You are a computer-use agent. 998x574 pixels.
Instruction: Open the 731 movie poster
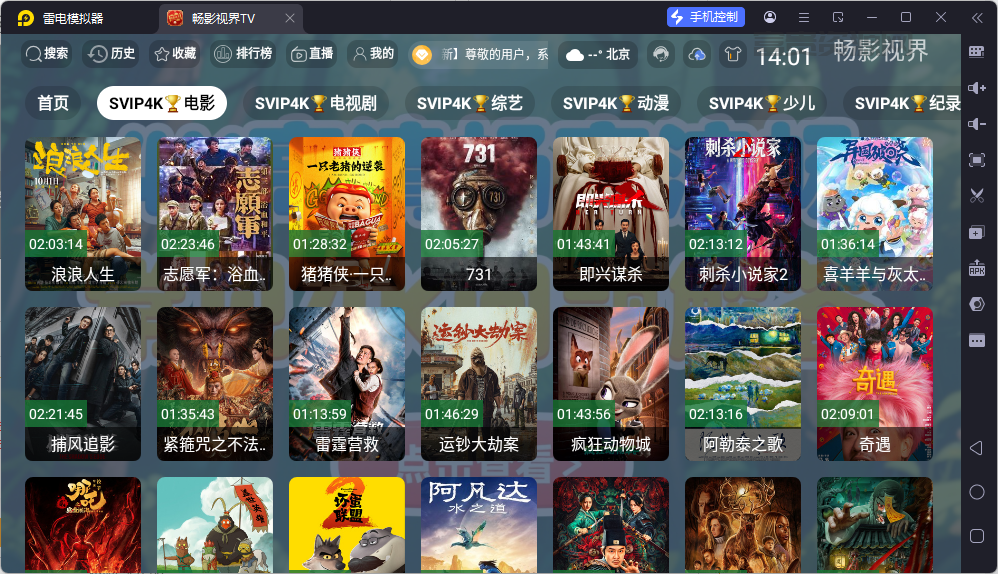coord(479,214)
